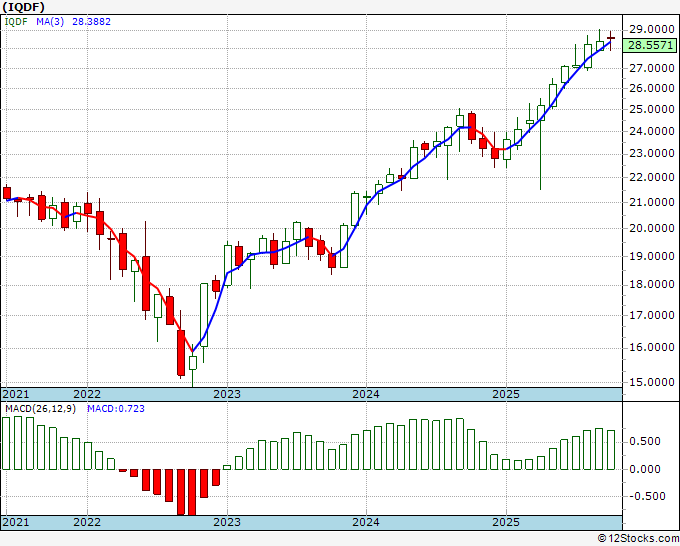Click the 28.3882 moving average value
The height and width of the screenshot is (546, 680).
(x=92, y=22)
